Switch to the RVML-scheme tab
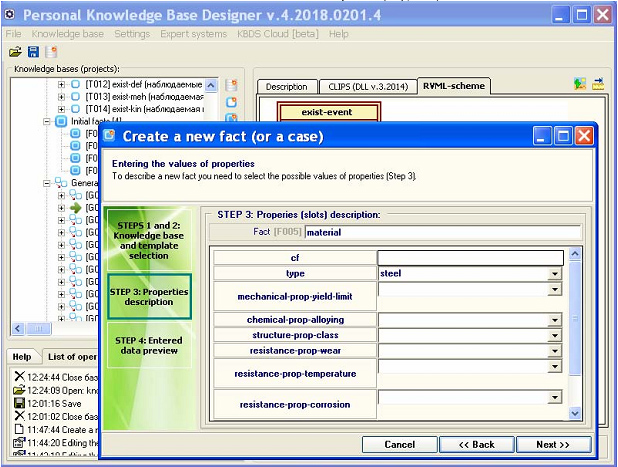 (454, 86)
